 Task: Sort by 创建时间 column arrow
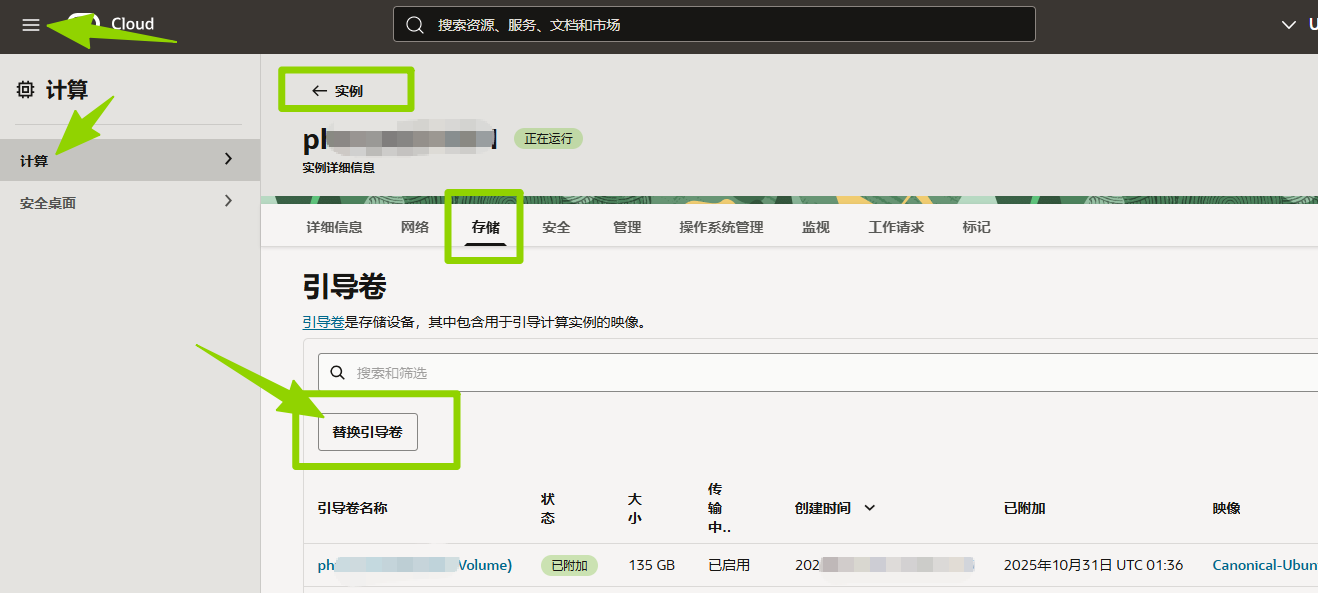point(869,508)
